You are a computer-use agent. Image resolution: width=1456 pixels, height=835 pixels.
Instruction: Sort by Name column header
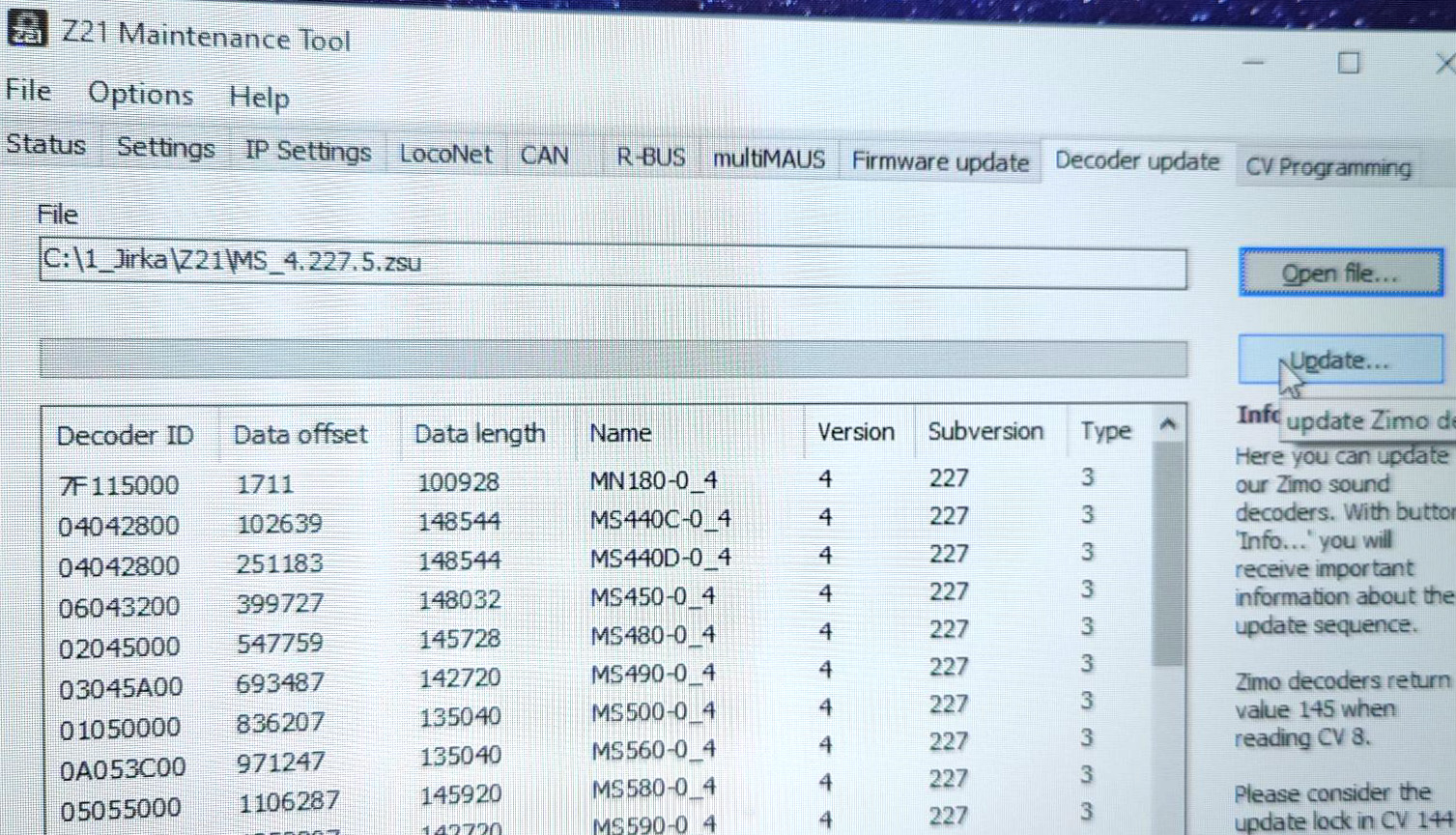pos(620,433)
